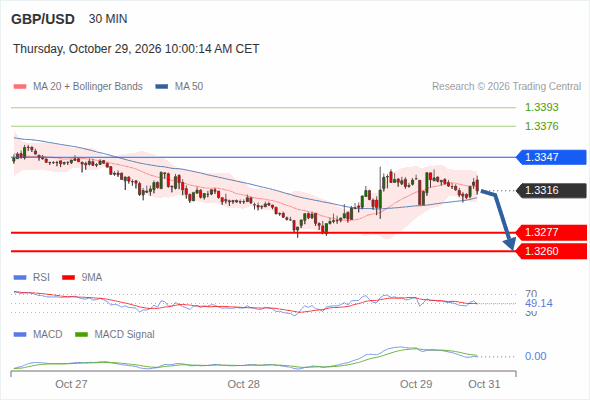
Task: Click the 1.3376 resistance level label
Action: 541,126
